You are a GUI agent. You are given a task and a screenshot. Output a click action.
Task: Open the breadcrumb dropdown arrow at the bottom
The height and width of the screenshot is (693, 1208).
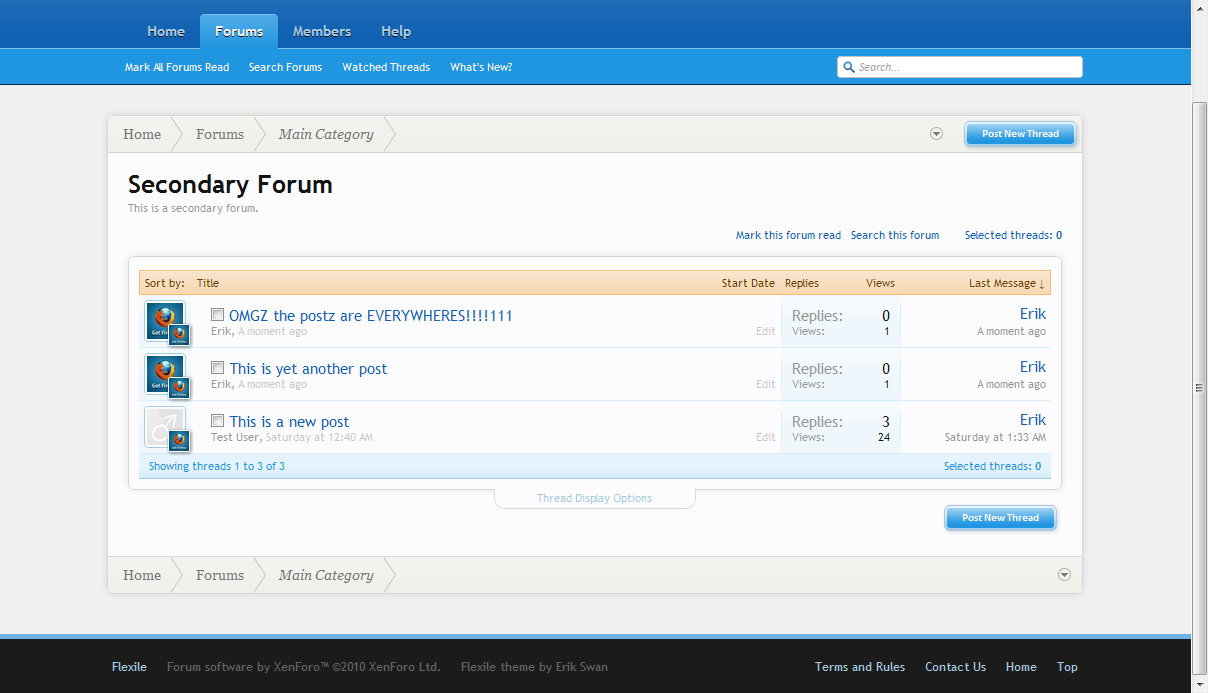click(1064, 575)
